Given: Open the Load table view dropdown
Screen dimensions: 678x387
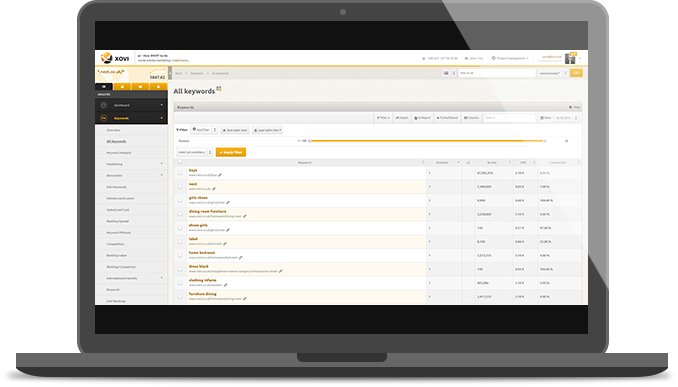Looking at the screenshot, I should [x=267, y=130].
